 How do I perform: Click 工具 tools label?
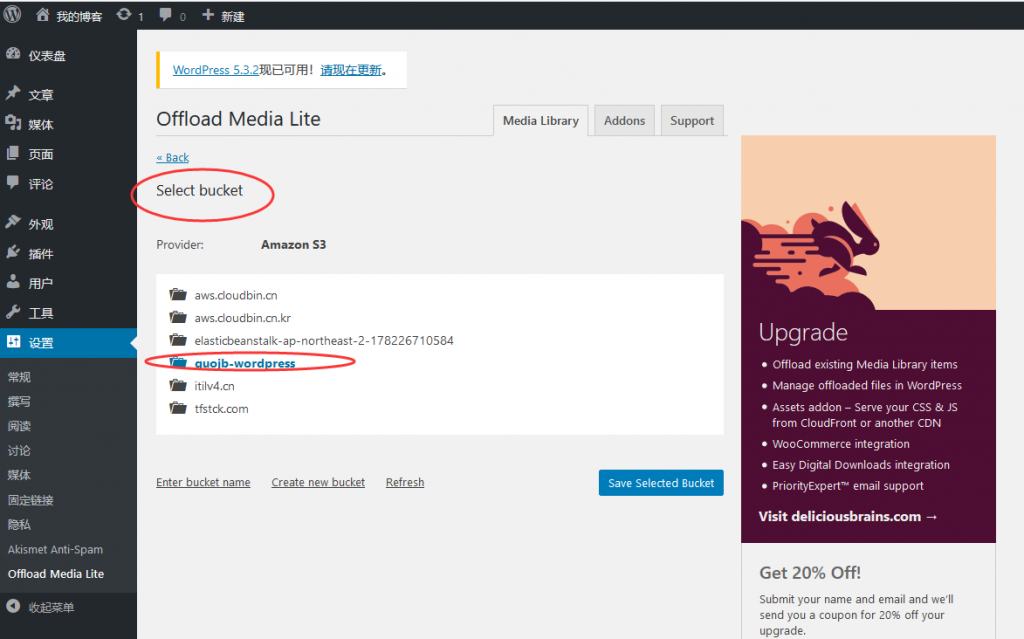point(40,313)
